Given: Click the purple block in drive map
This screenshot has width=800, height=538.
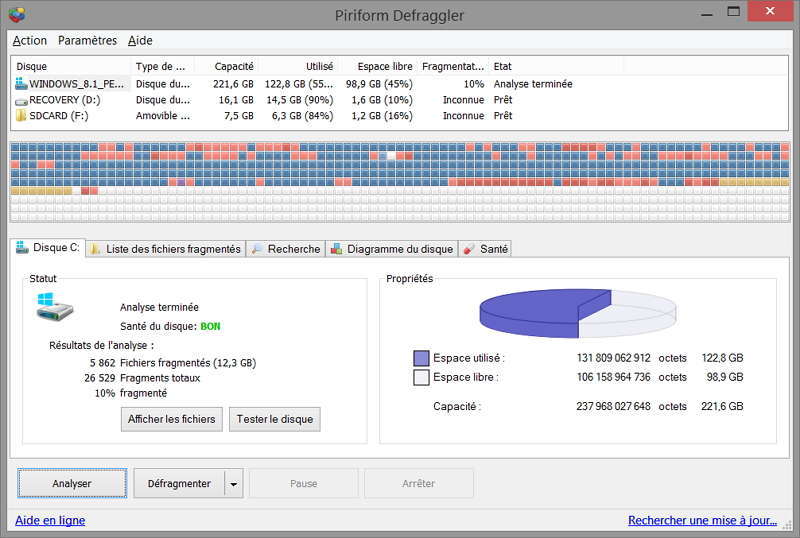Looking at the screenshot, I should click(x=181, y=182).
